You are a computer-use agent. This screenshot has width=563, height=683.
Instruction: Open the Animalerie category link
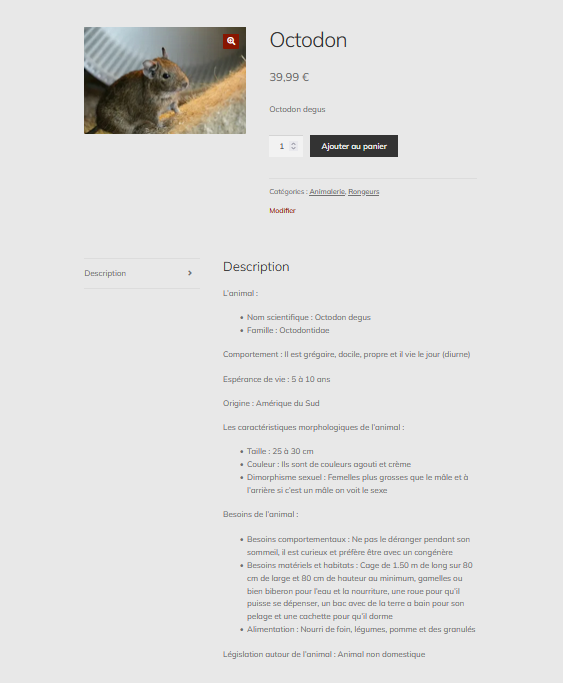(327, 192)
